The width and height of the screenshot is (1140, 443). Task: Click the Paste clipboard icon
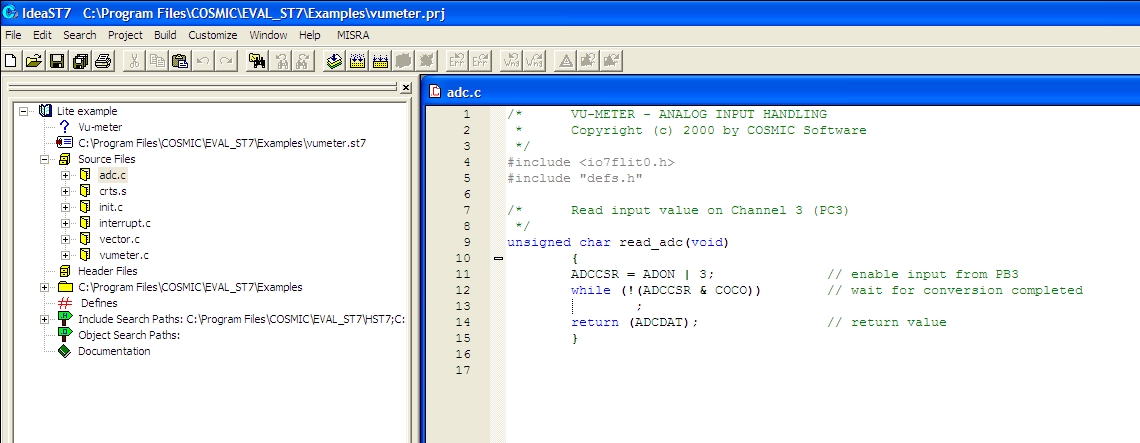[x=180, y=61]
